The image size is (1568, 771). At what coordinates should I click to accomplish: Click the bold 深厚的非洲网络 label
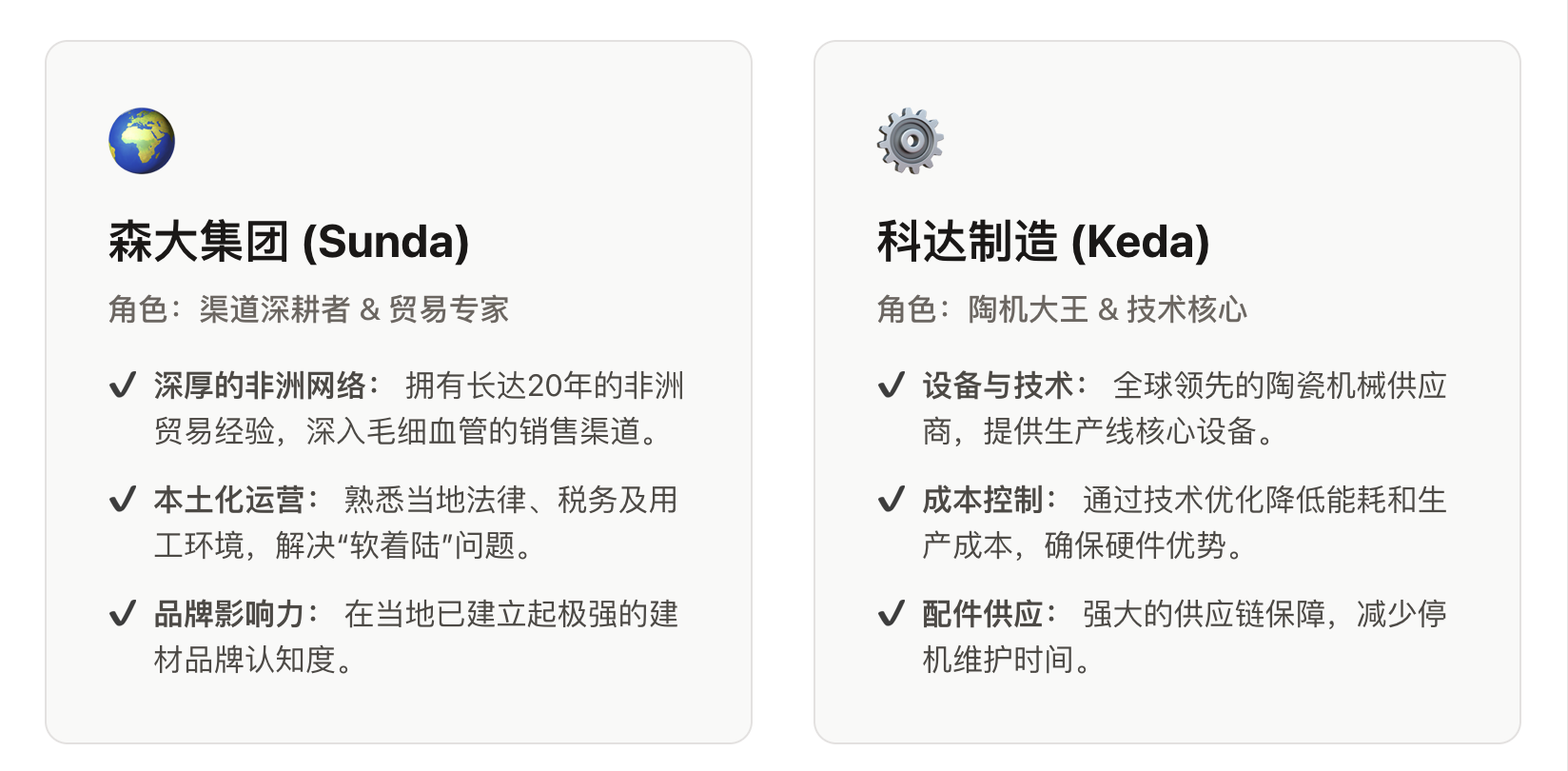pyautogui.click(x=260, y=385)
